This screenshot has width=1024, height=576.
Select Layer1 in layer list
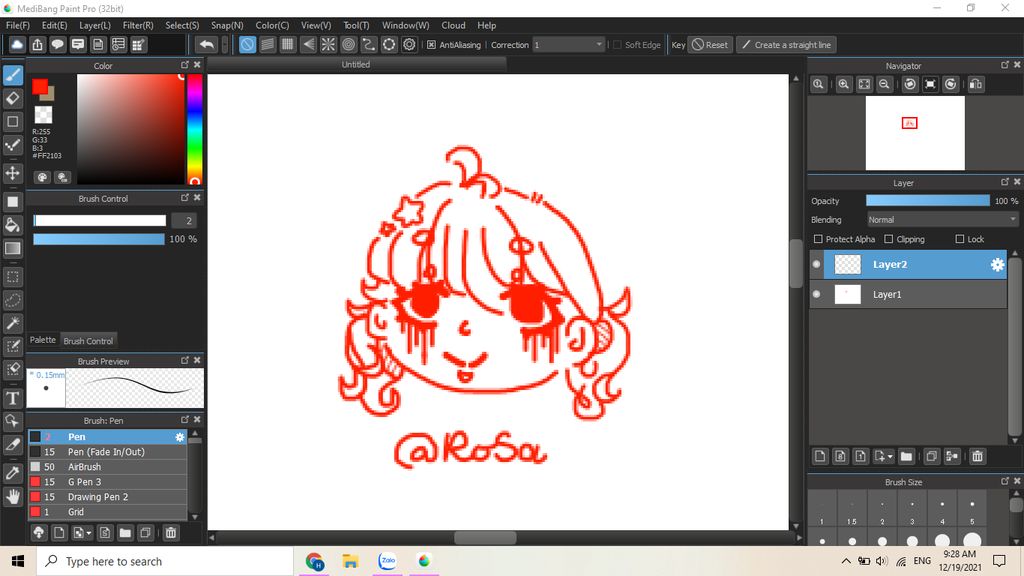(x=908, y=295)
